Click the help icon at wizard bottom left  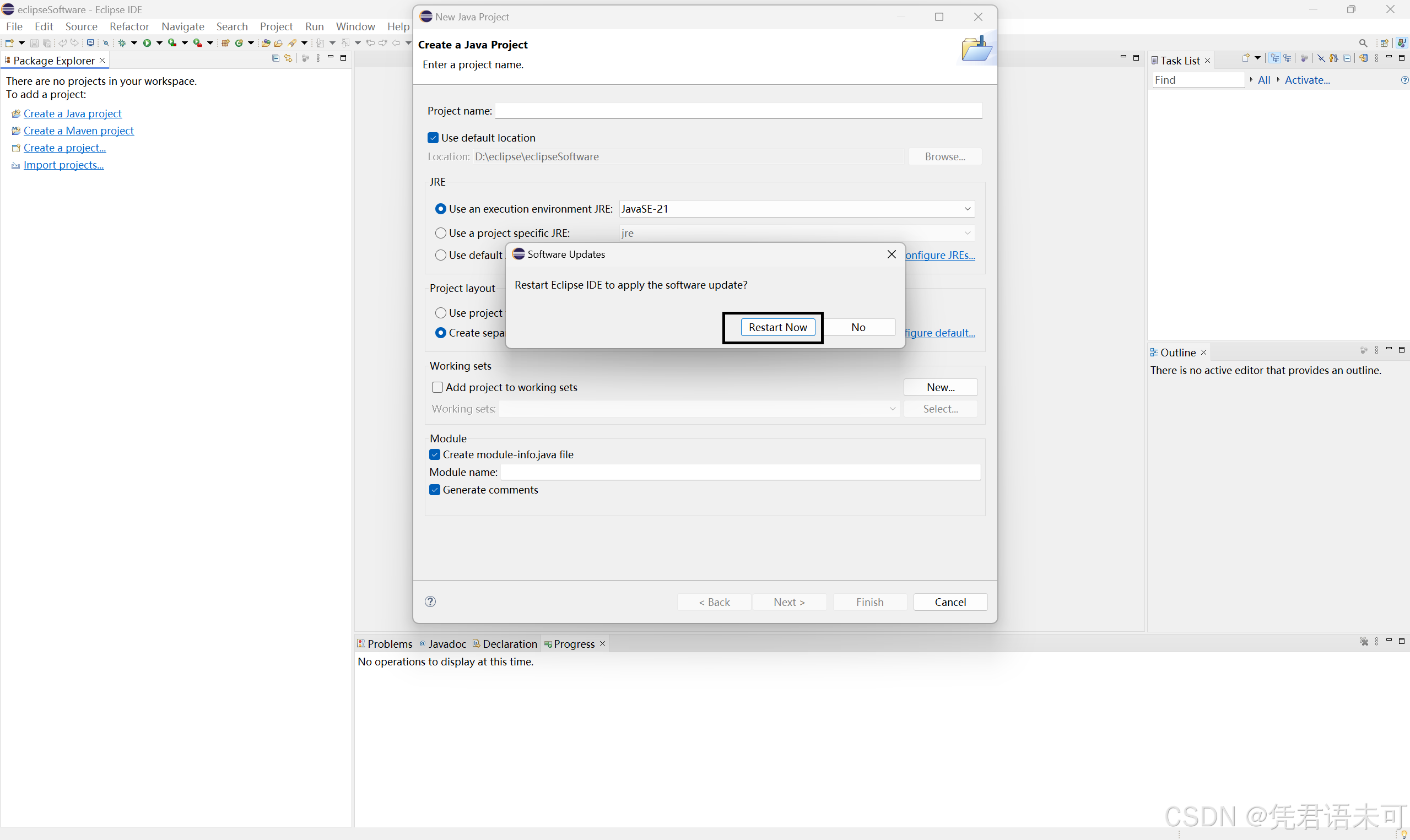tap(430, 601)
